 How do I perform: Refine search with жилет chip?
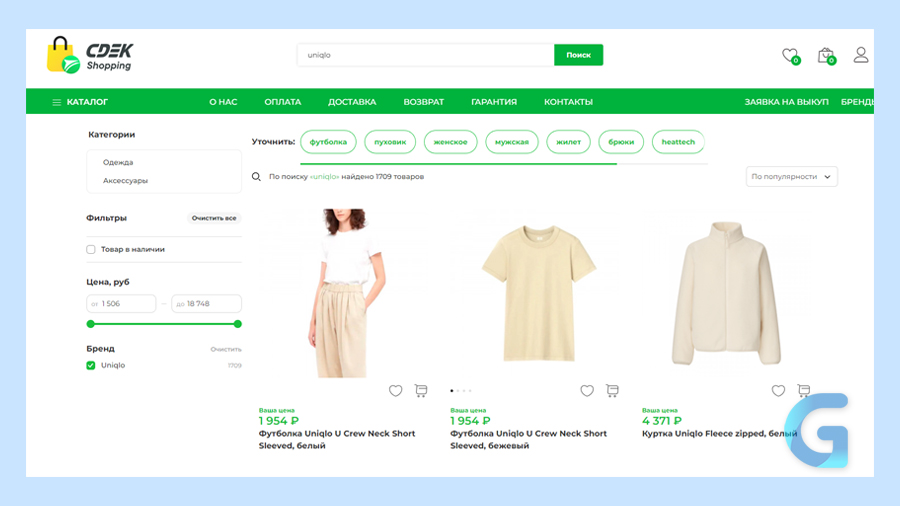(568, 142)
